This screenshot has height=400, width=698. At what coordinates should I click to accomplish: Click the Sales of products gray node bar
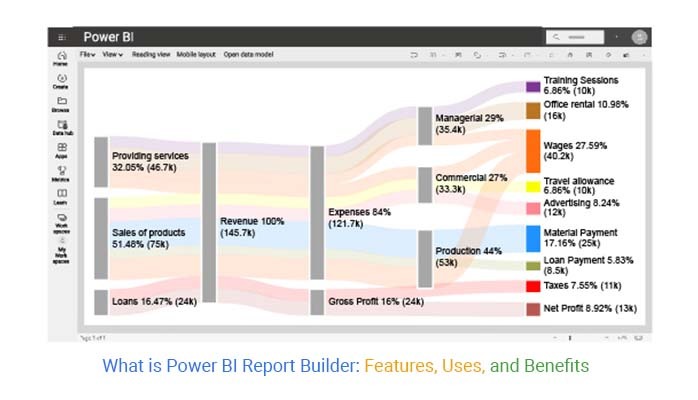(x=101, y=238)
